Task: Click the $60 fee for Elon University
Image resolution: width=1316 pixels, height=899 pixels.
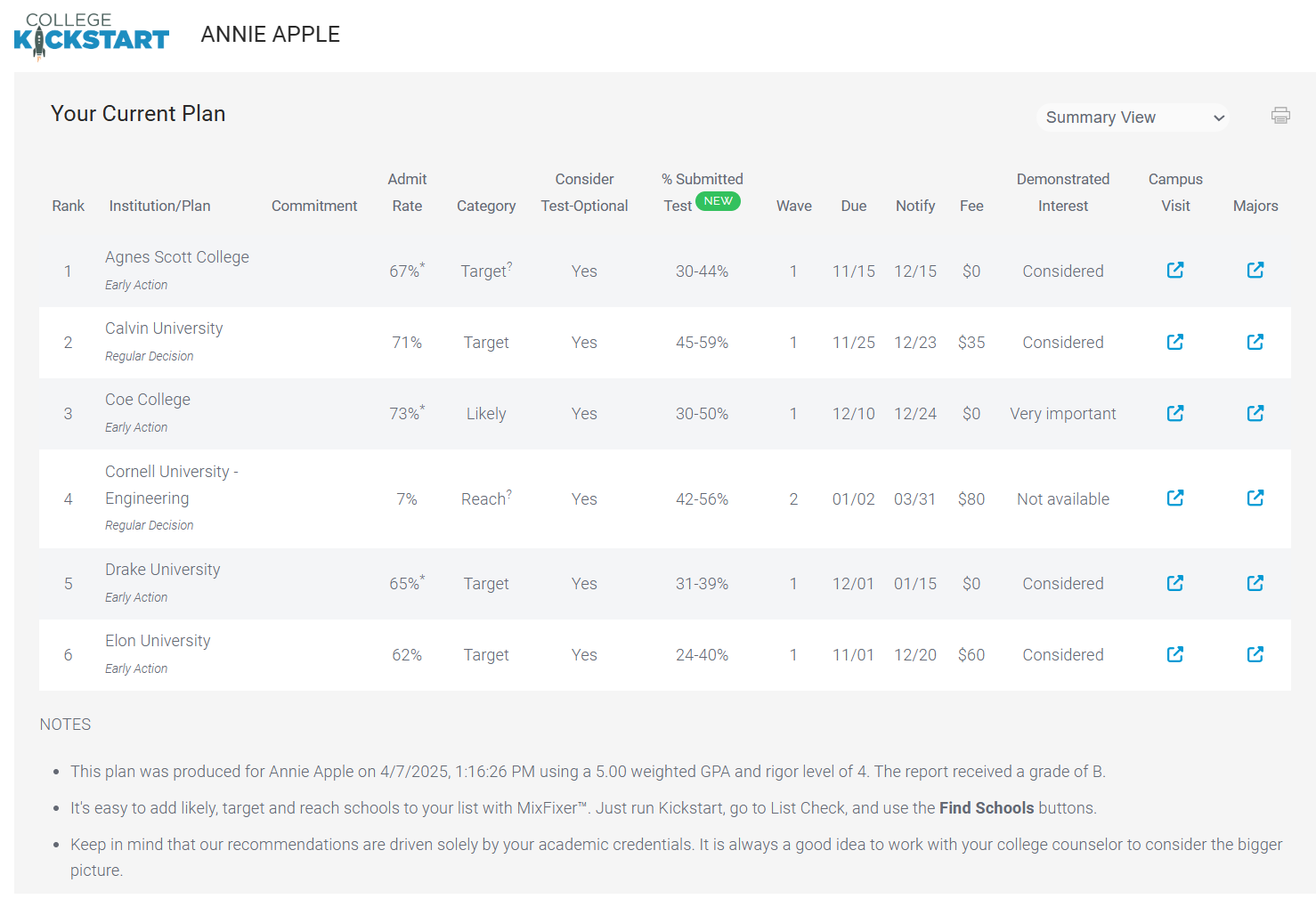Action: [971, 655]
